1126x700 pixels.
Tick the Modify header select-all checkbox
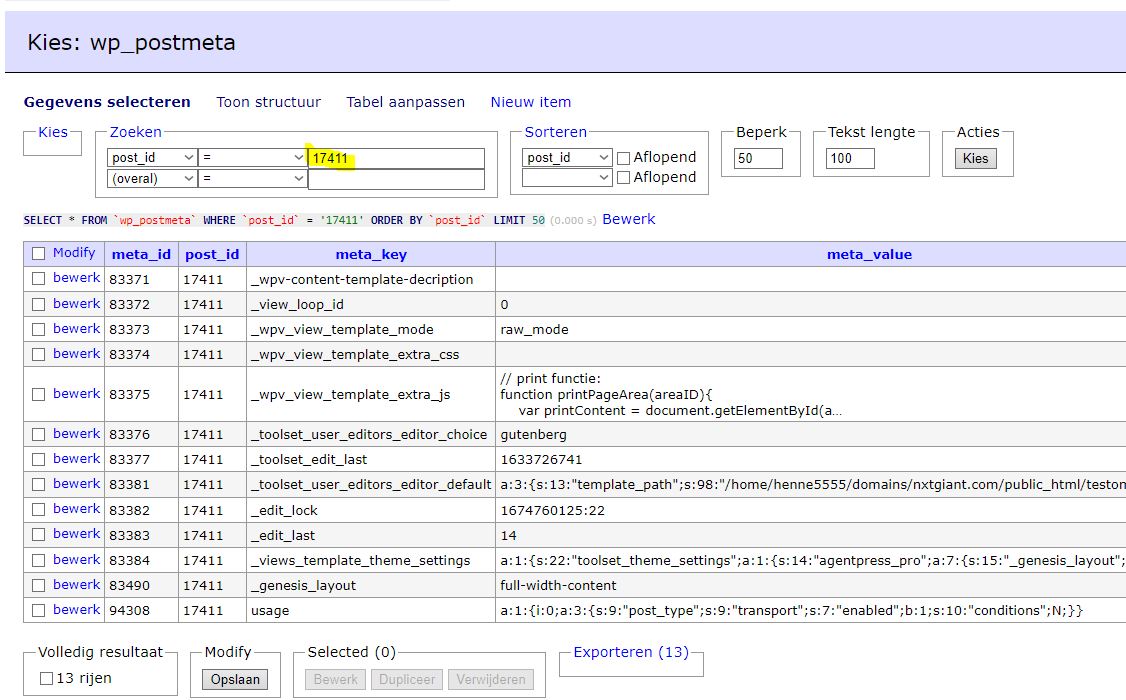tap(39, 253)
